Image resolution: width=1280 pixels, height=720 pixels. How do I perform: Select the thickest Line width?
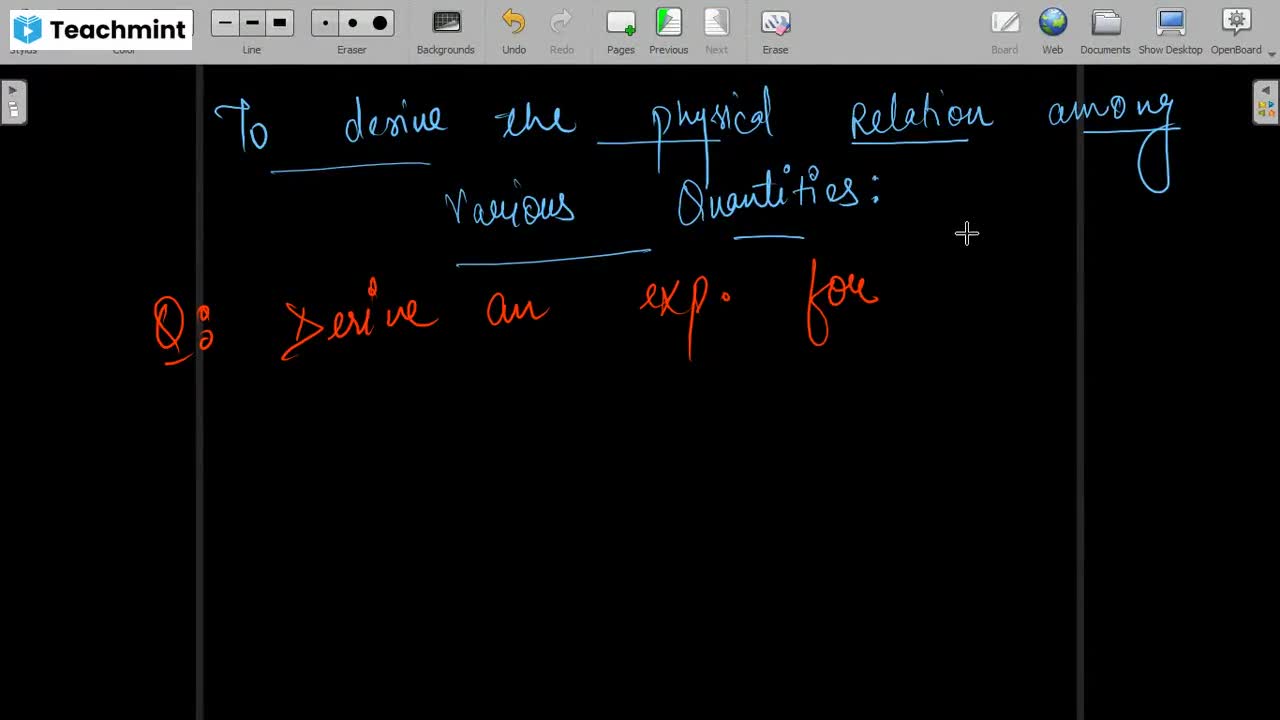pyautogui.click(x=279, y=22)
